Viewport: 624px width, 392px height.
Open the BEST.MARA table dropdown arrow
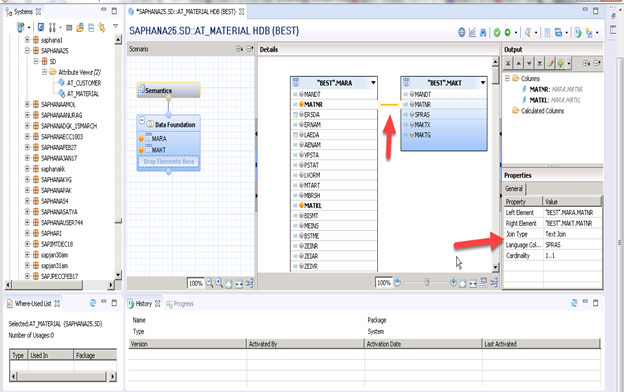tap(373, 83)
